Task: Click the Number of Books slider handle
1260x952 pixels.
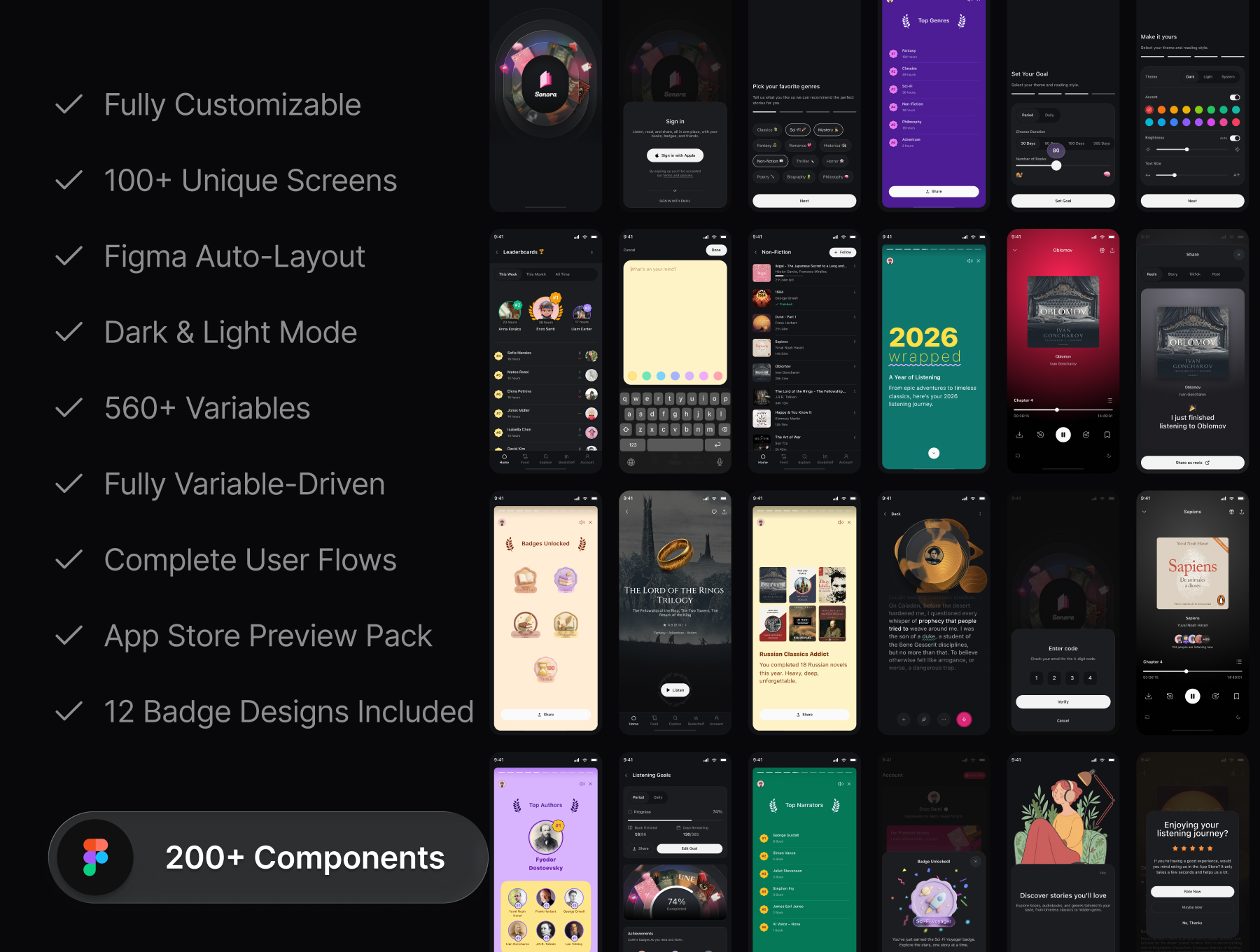Action: 1056,166
